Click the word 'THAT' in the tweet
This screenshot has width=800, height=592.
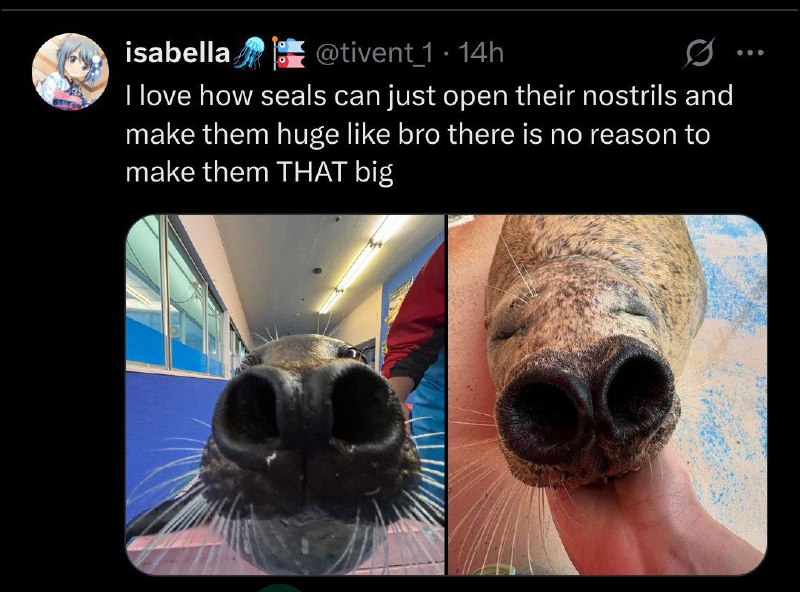coord(312,172)
